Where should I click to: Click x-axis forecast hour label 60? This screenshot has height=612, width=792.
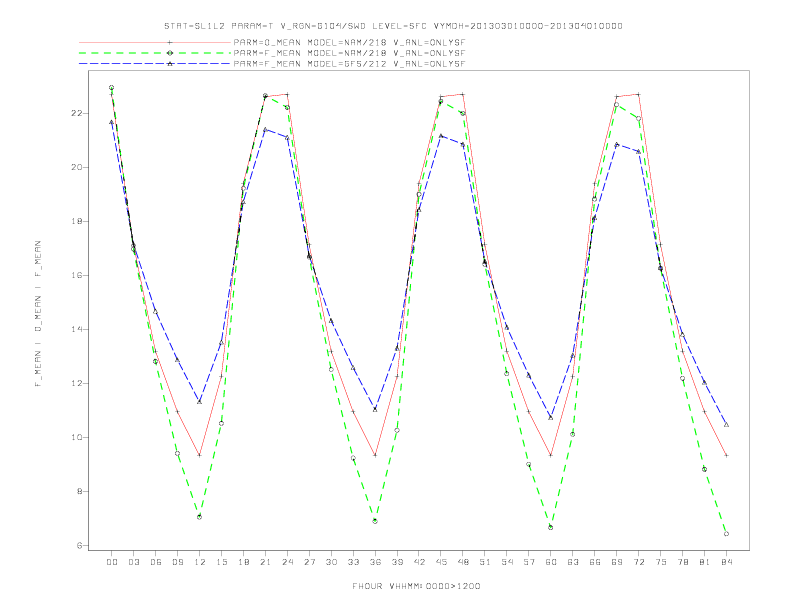(551, 562)
